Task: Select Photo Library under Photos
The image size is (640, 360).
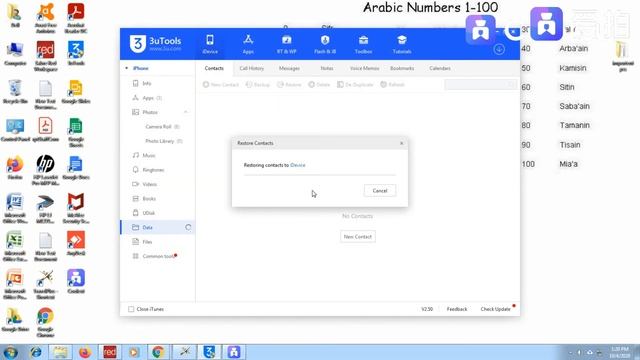Action: 163,141
